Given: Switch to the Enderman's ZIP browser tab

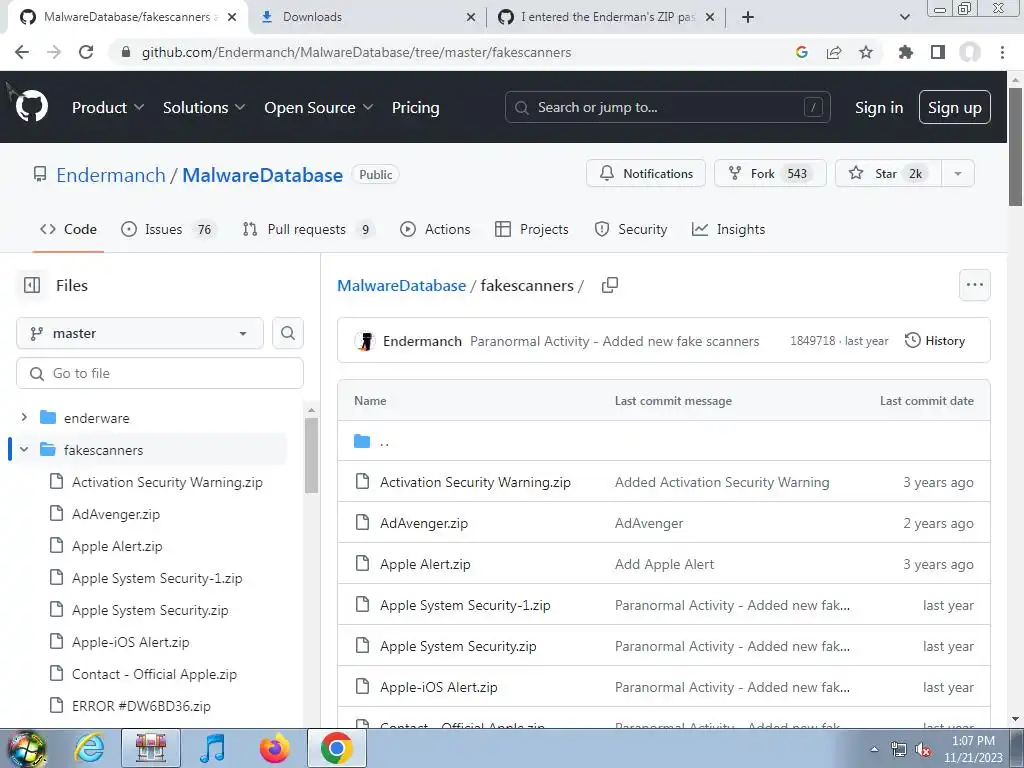Looking at the screenshot, I should 605,17.
